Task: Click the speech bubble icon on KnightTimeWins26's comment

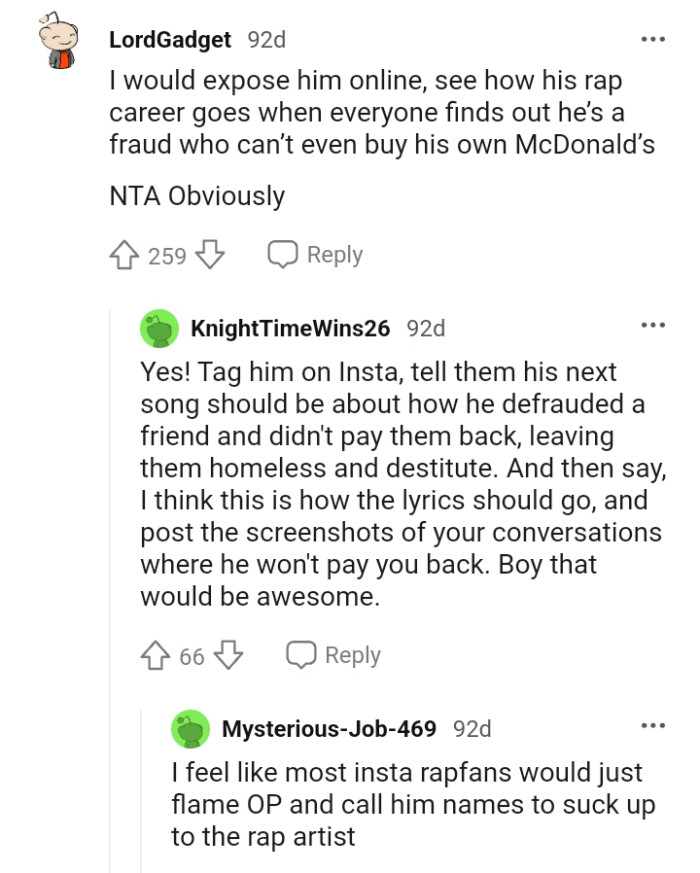Action: (x=300, y=655)
